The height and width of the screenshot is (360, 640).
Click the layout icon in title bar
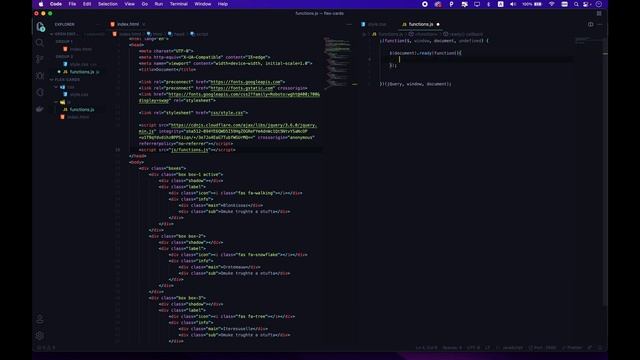point(599,13)
